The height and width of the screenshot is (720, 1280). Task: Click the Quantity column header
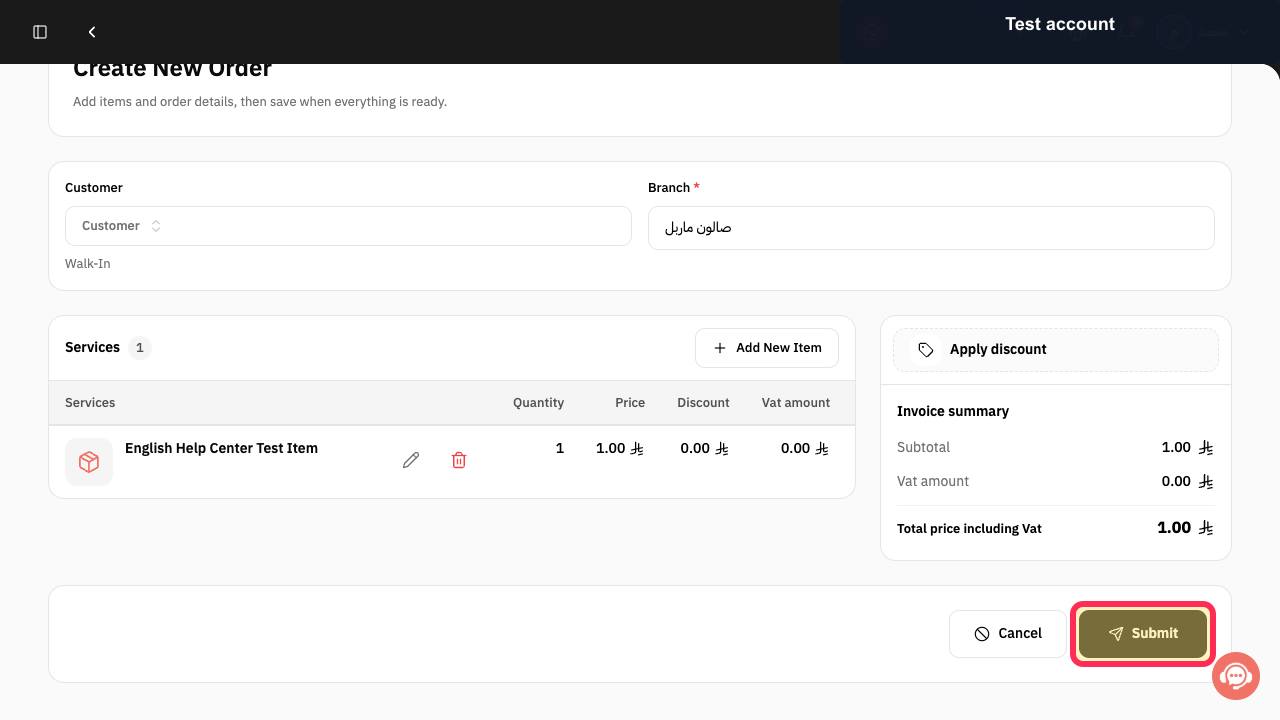pyautogui.click(x=538, y=403)
